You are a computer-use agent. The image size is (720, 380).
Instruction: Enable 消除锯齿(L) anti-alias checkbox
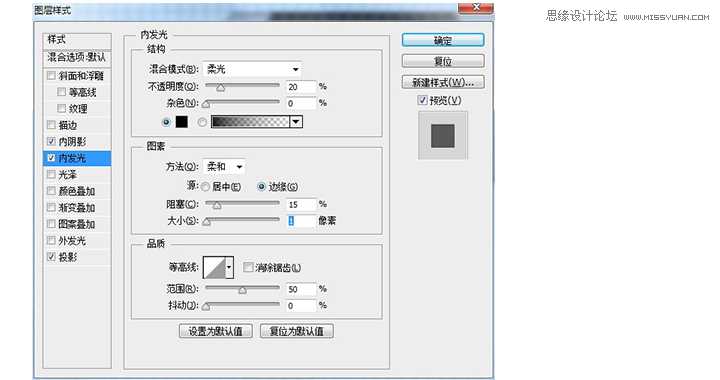pos(248,267)
